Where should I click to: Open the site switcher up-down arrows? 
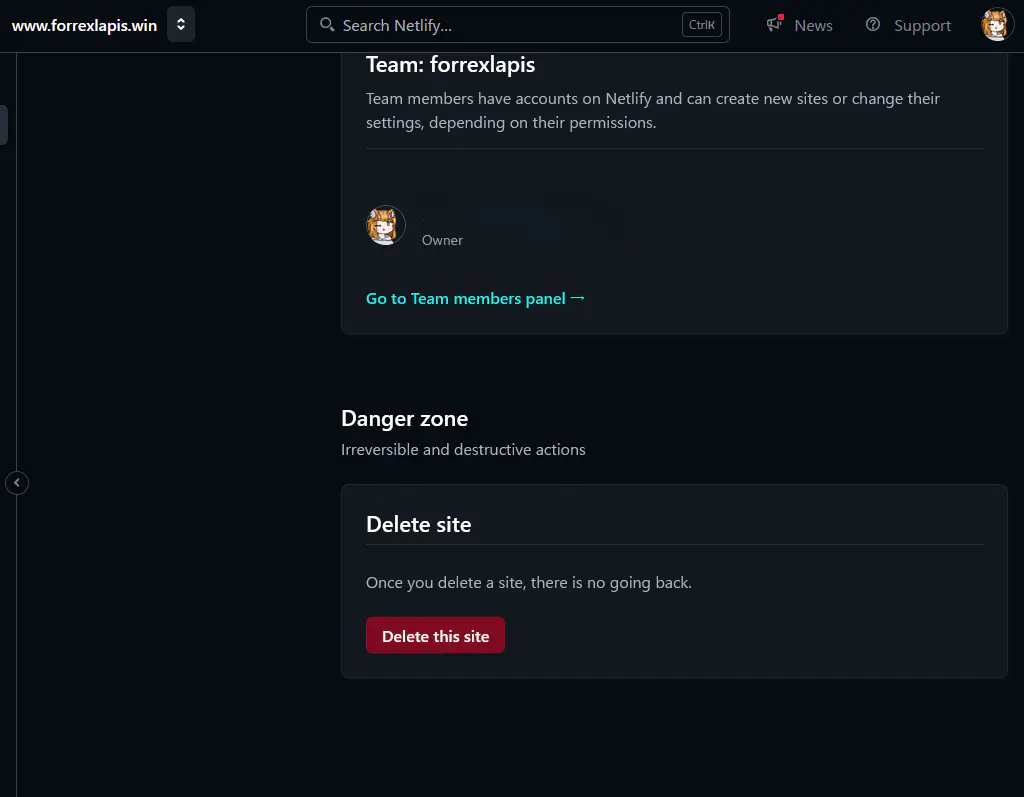(181, 25)
